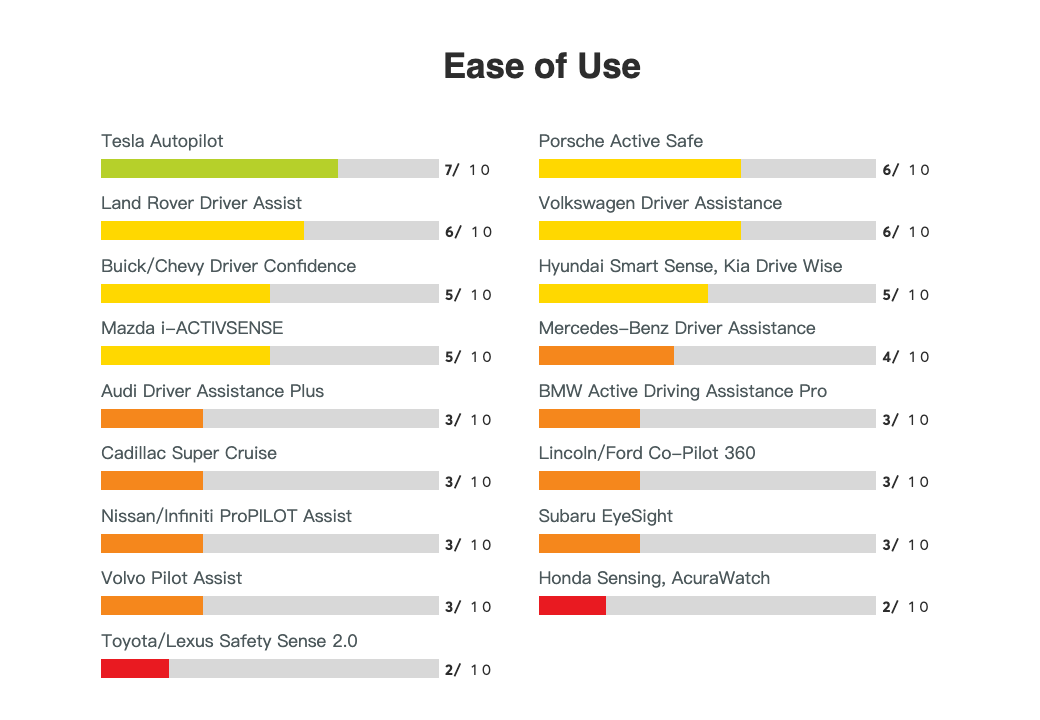Click the Land Rover Driver Assist label
1040x720 pixels.
[x=201, y=203]
